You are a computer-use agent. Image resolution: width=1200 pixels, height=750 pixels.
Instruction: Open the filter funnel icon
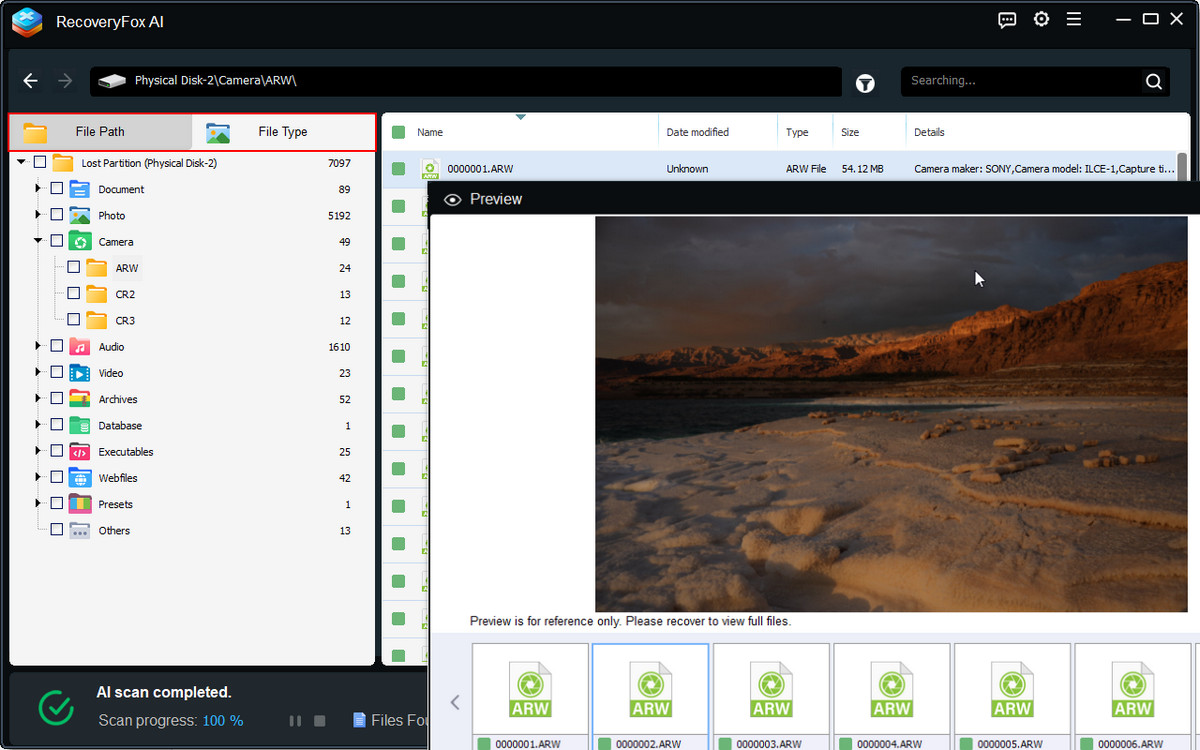coord(865,84)
